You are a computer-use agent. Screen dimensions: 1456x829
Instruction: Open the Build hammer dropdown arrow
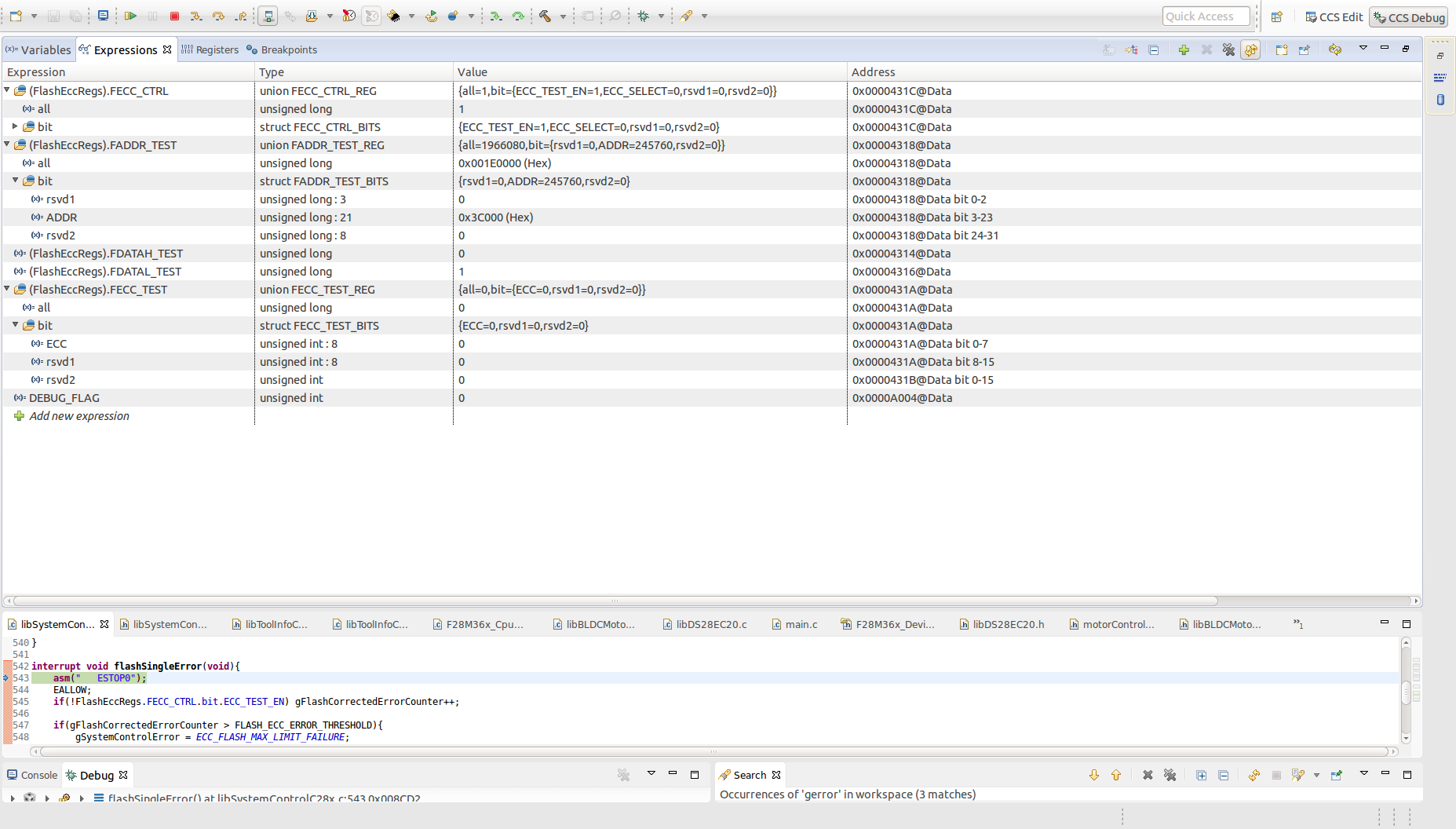563,16
